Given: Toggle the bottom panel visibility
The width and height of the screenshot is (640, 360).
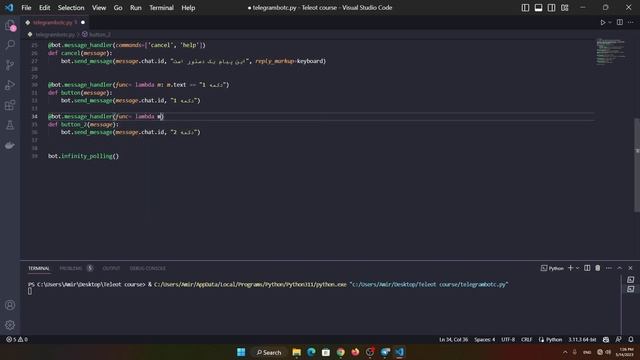Looking at the screenshot, I should coord(538,8).
